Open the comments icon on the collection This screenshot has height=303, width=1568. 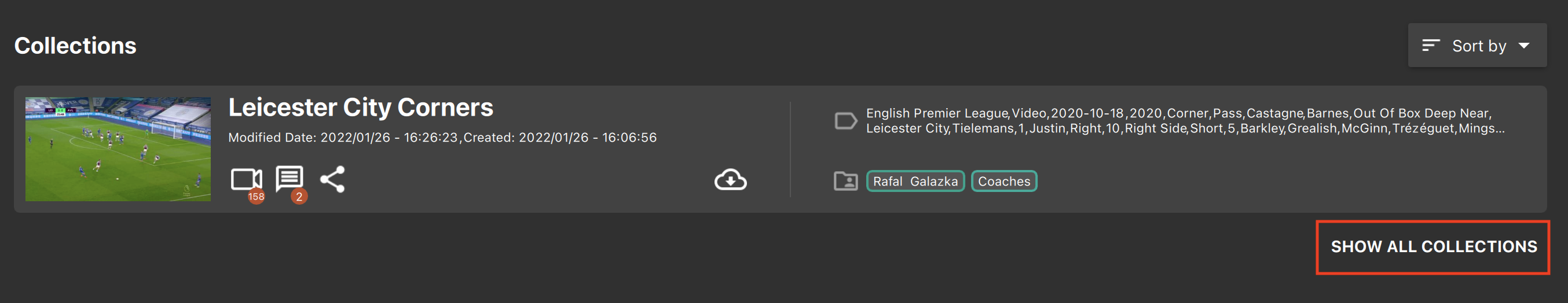(289, 178)
